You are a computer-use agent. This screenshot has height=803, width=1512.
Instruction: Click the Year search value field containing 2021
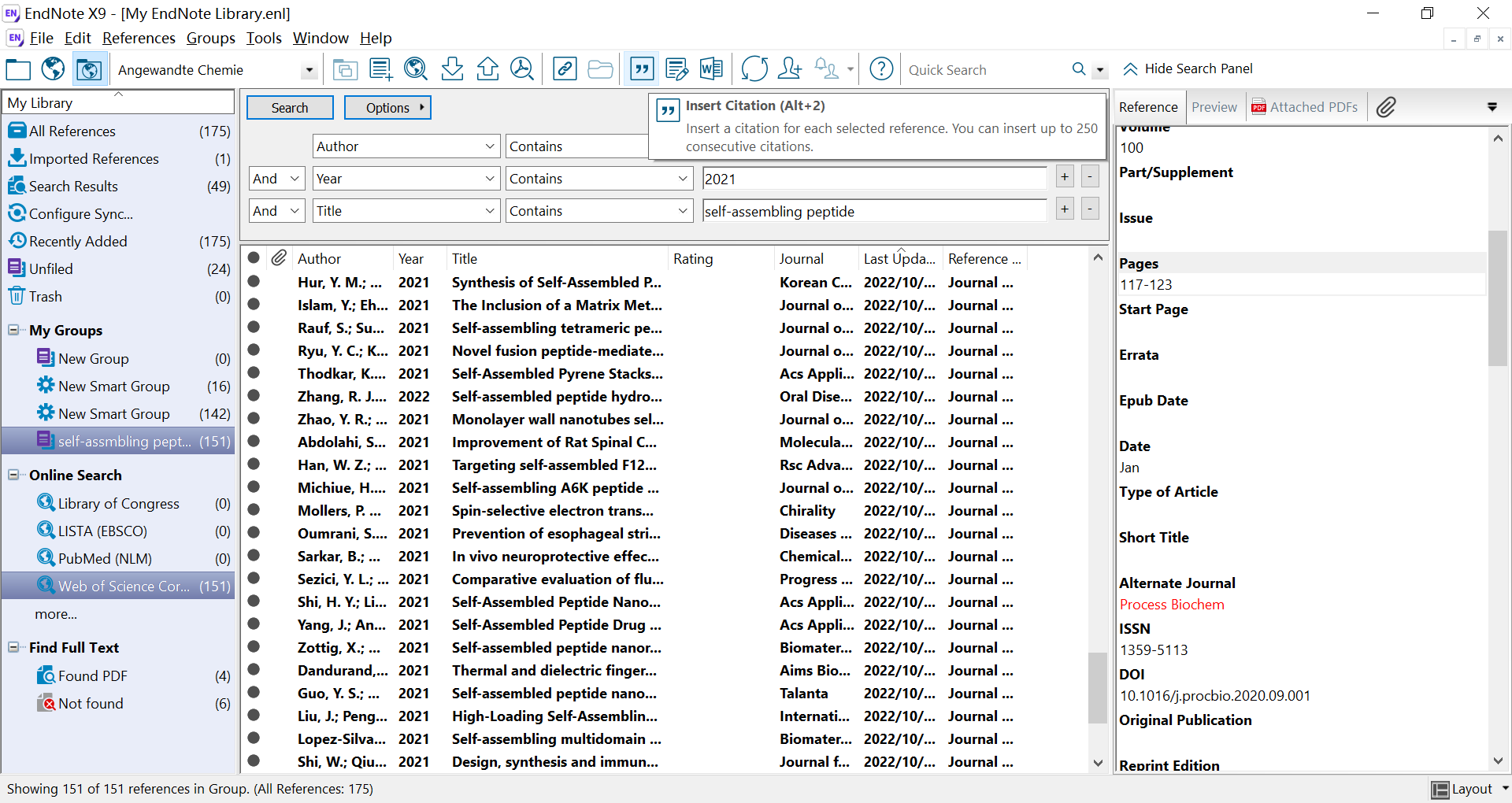(x=874, y=179)
